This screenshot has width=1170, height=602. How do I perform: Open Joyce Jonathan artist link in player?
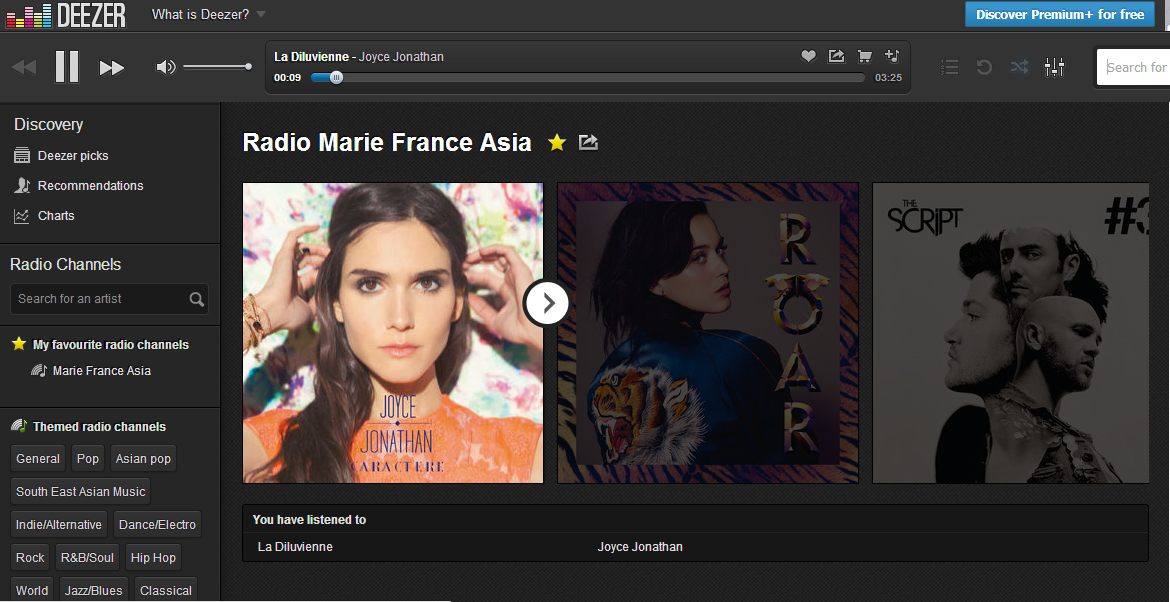tap(401, 57)
